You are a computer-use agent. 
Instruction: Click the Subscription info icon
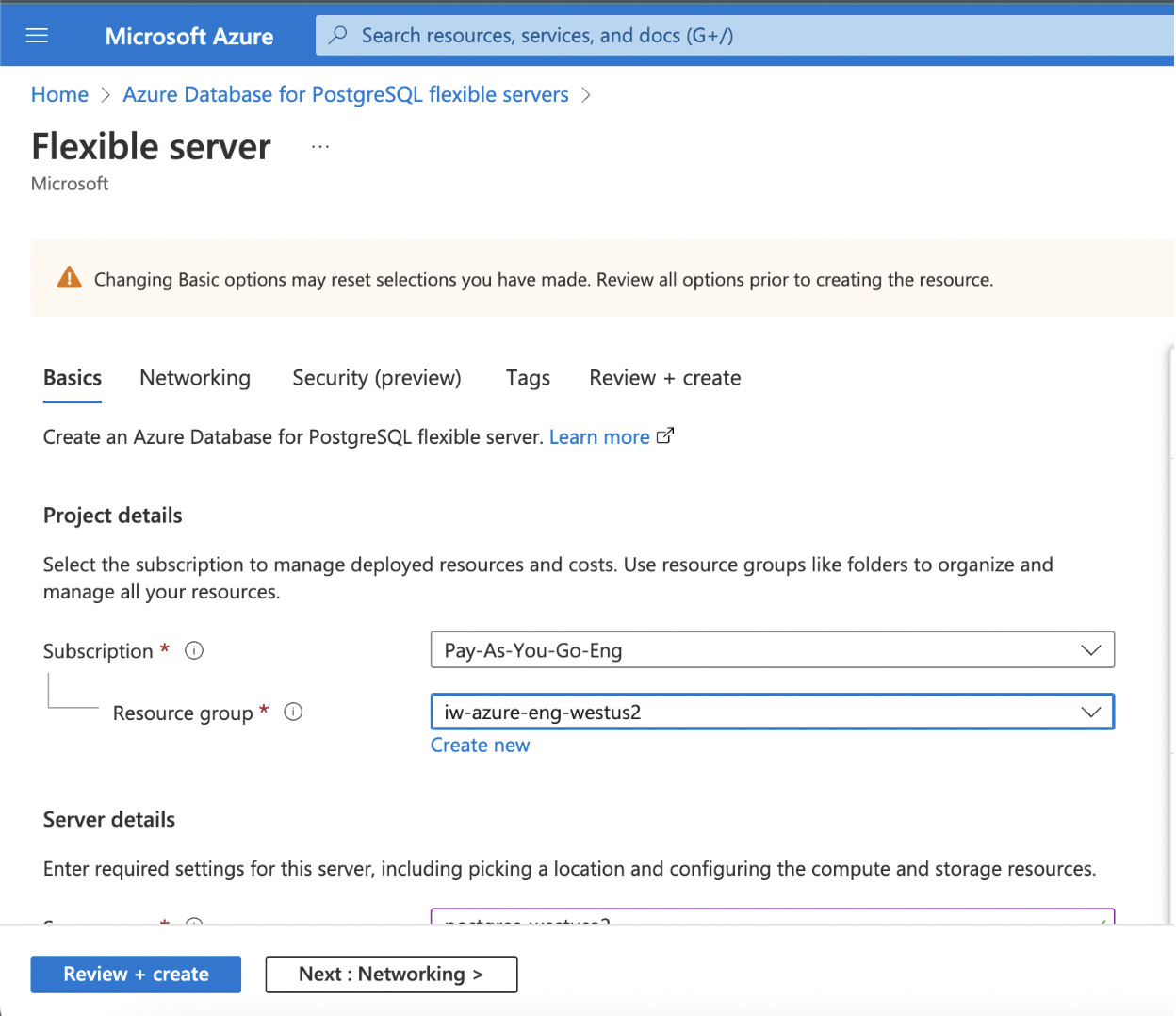coord(194,650)
